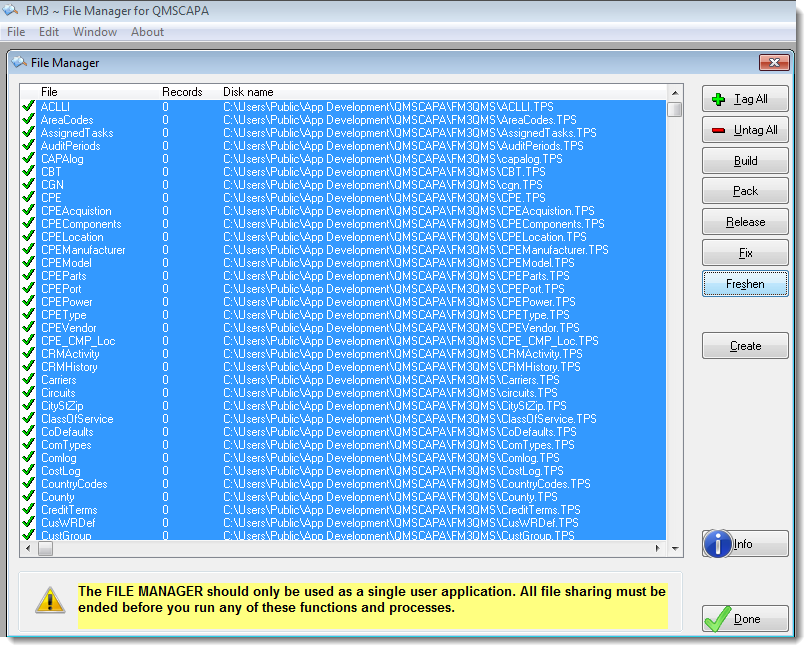Toggle the tag checkmark for CPEModel
Image resolution: width=811 pixels, height=652 pixels.
coord(27,263)
